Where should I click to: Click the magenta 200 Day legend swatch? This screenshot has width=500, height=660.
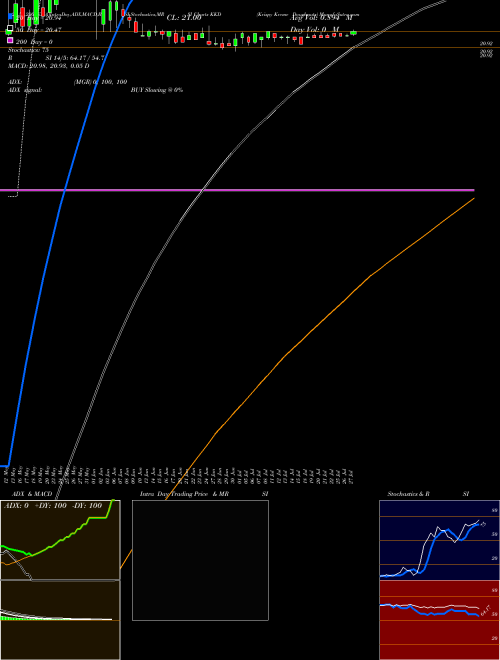point(10,40)
